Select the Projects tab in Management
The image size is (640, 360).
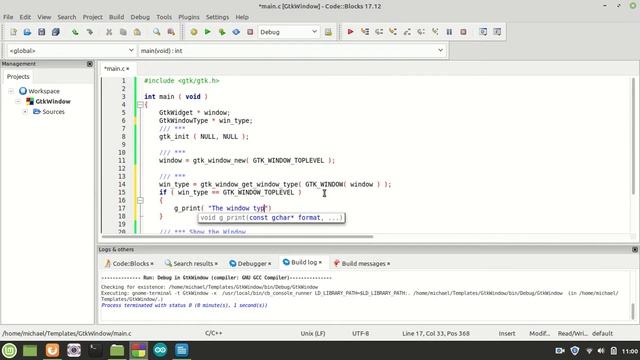pyautogui.click(x=18, y=77)
